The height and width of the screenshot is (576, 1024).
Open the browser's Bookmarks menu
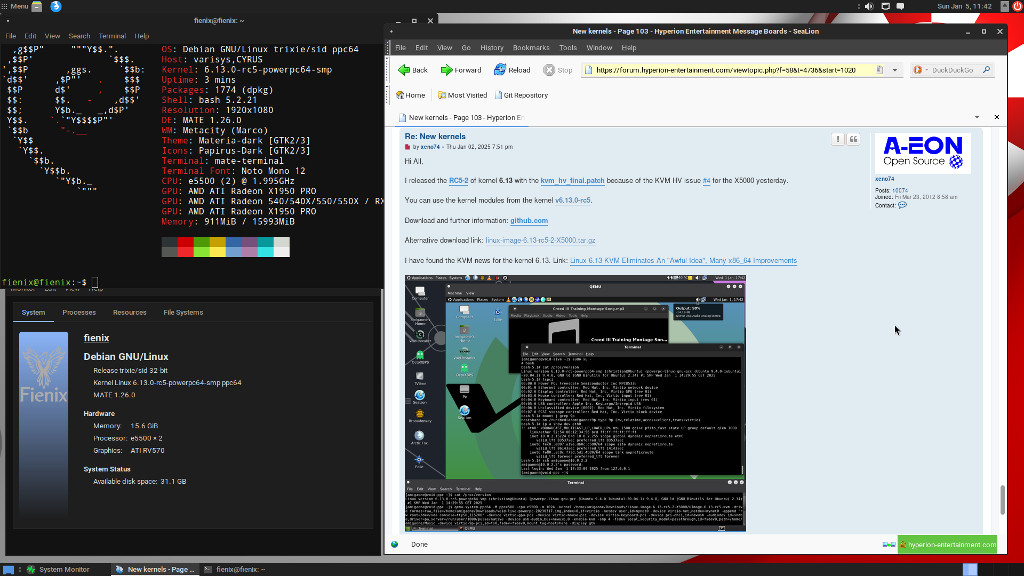click(x=531, y=48)
